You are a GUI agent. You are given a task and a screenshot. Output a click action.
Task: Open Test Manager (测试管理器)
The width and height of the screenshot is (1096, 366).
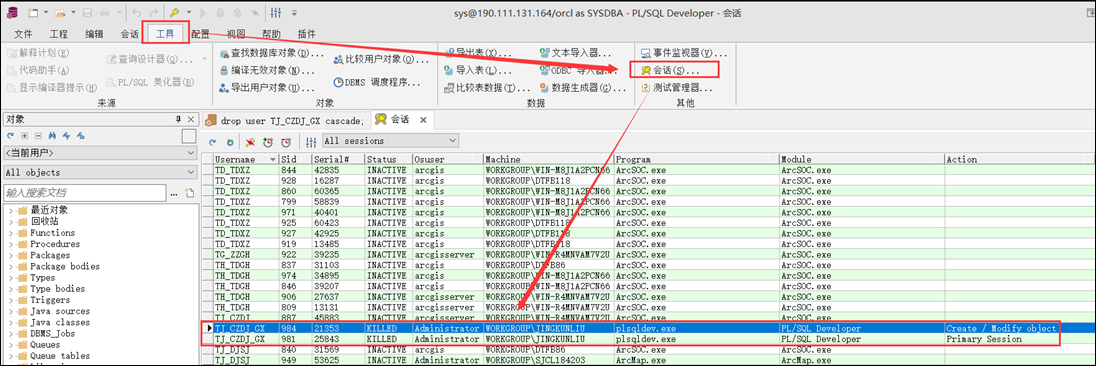677,87
